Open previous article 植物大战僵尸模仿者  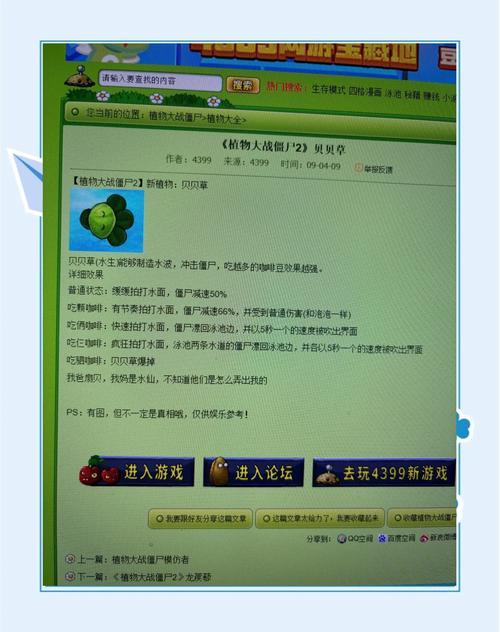point(150,559)
